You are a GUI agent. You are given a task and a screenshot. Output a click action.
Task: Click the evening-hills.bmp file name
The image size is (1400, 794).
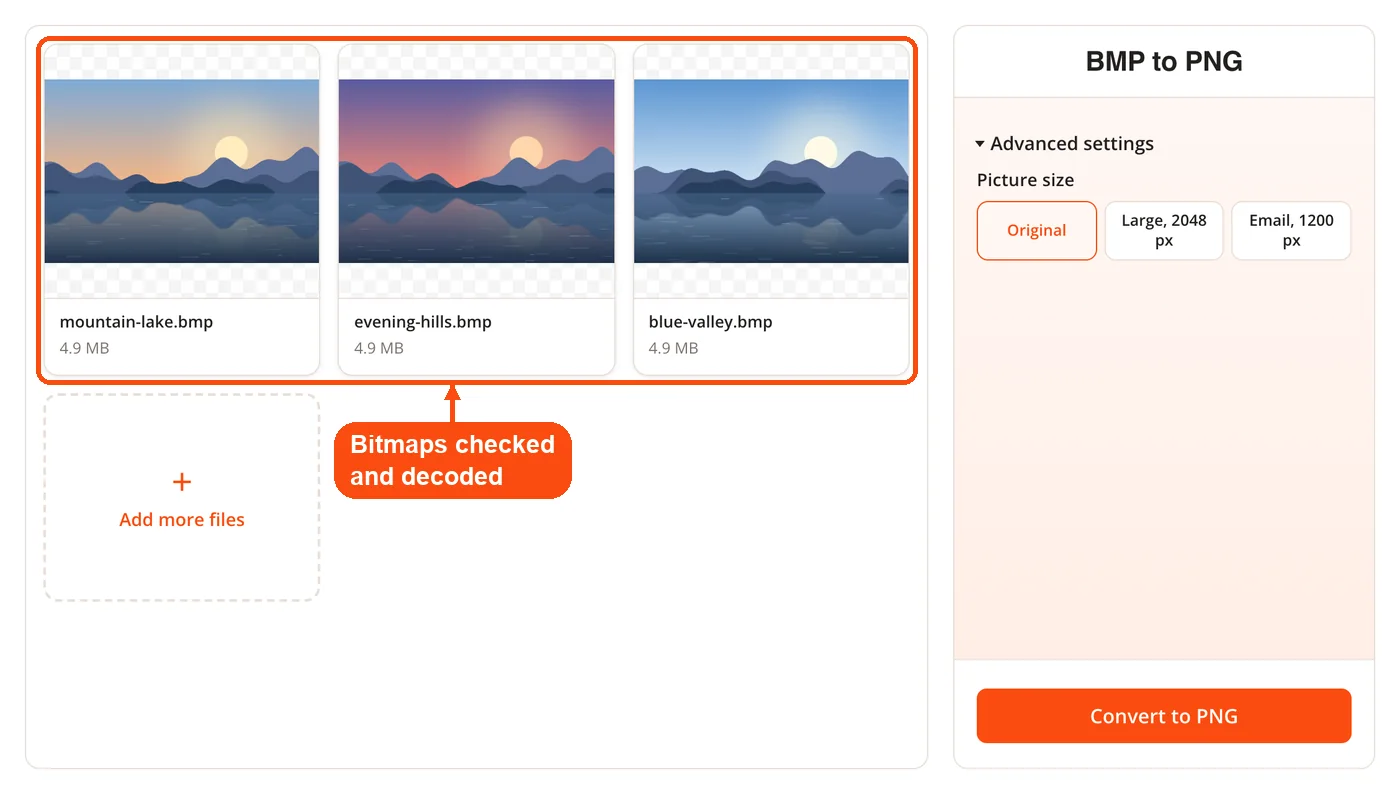pyautogui.click(x=423, y=322)
